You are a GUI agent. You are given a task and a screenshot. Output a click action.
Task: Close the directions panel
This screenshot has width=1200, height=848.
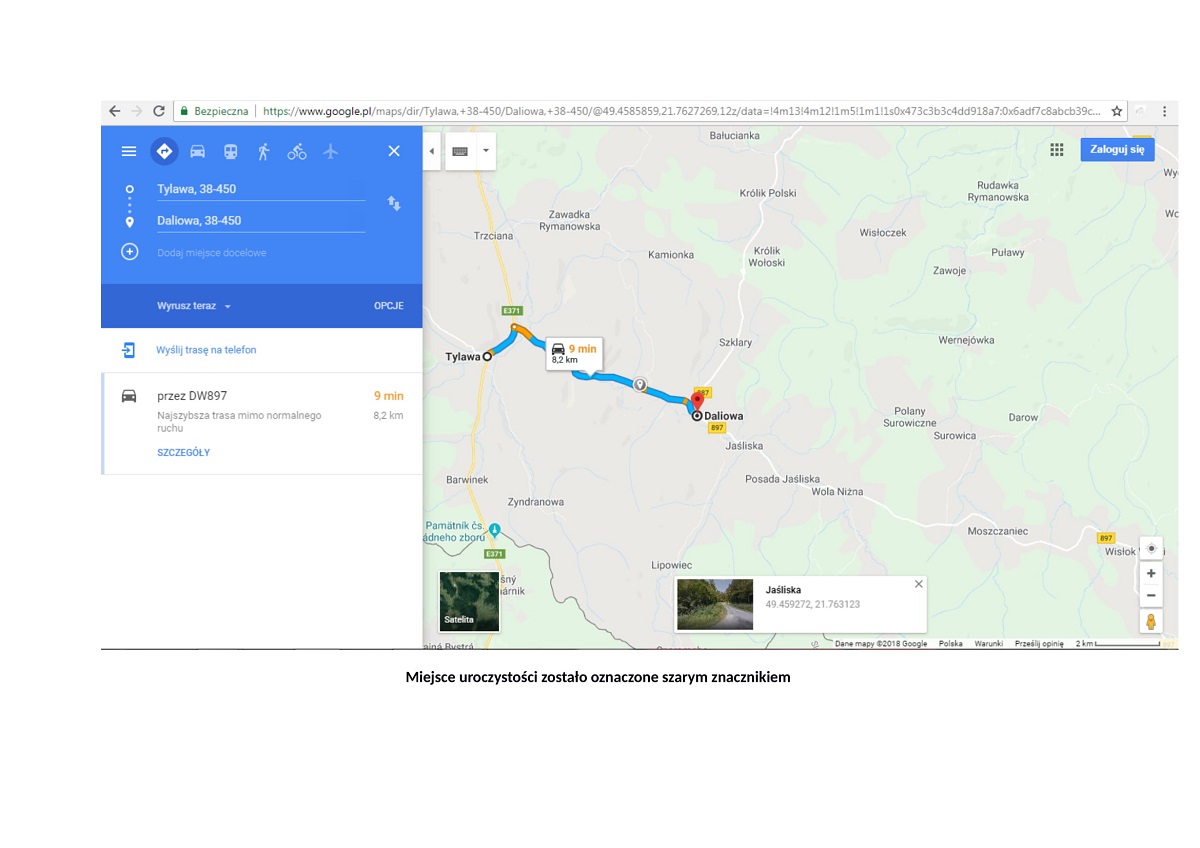click(394, 151)
